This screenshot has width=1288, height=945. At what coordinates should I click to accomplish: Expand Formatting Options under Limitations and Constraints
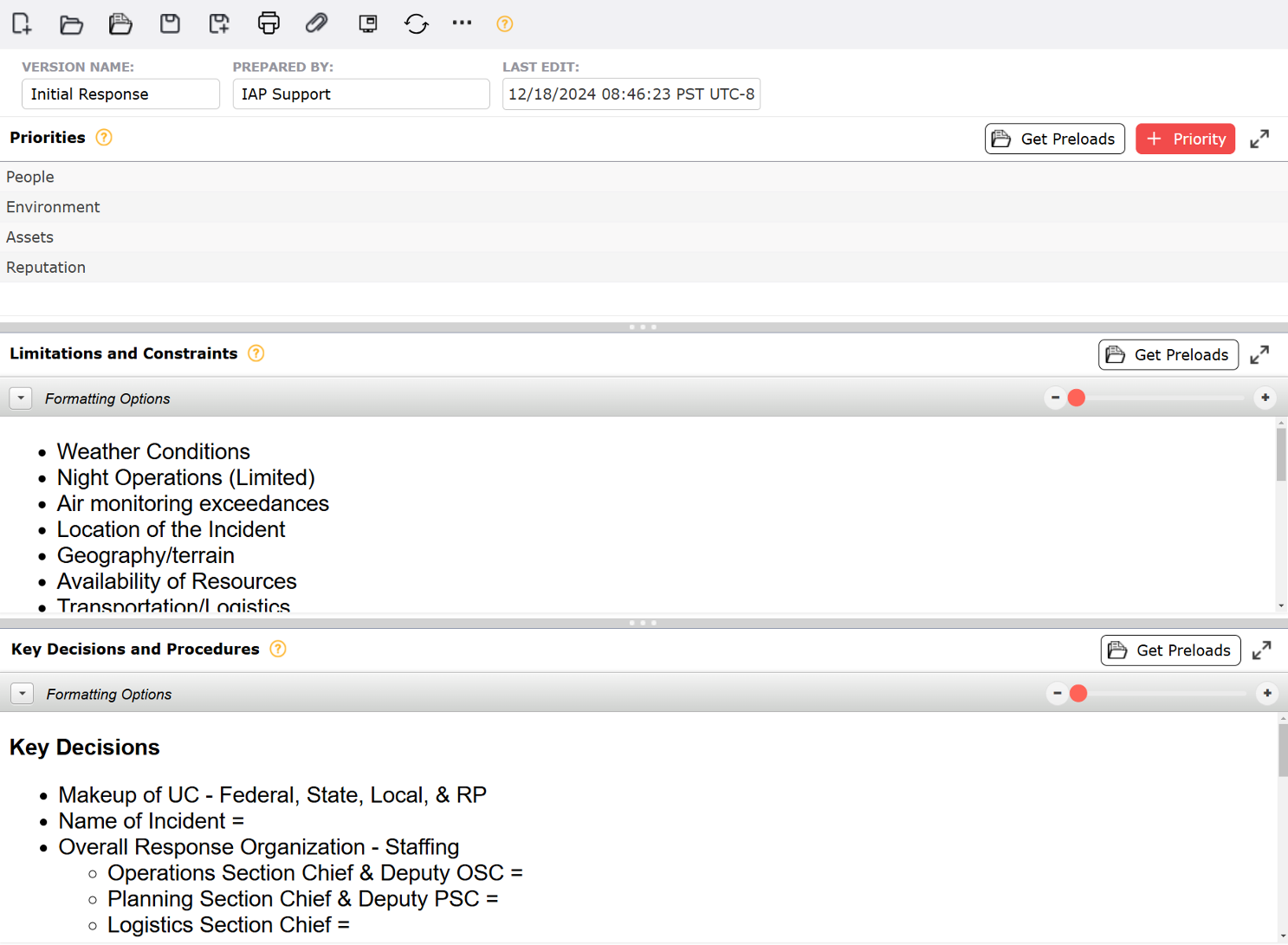pyautogui.click(x=21, y=398)
